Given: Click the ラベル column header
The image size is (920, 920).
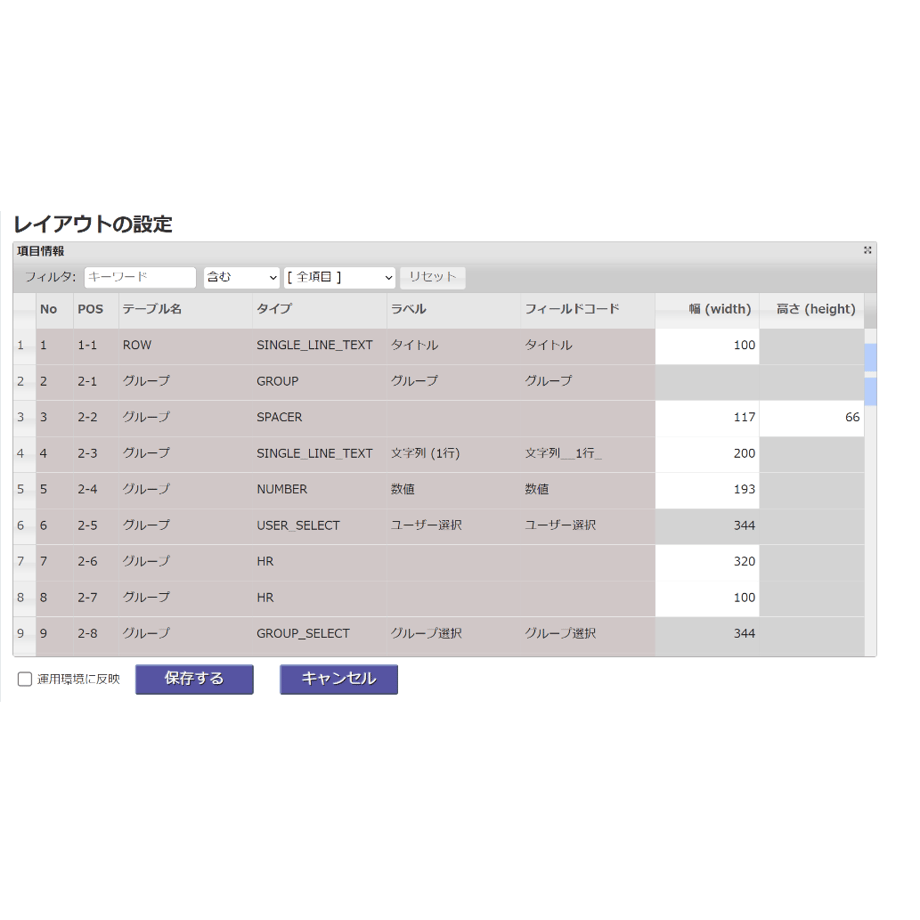Looking at the screenshot, I should point(454,310).
